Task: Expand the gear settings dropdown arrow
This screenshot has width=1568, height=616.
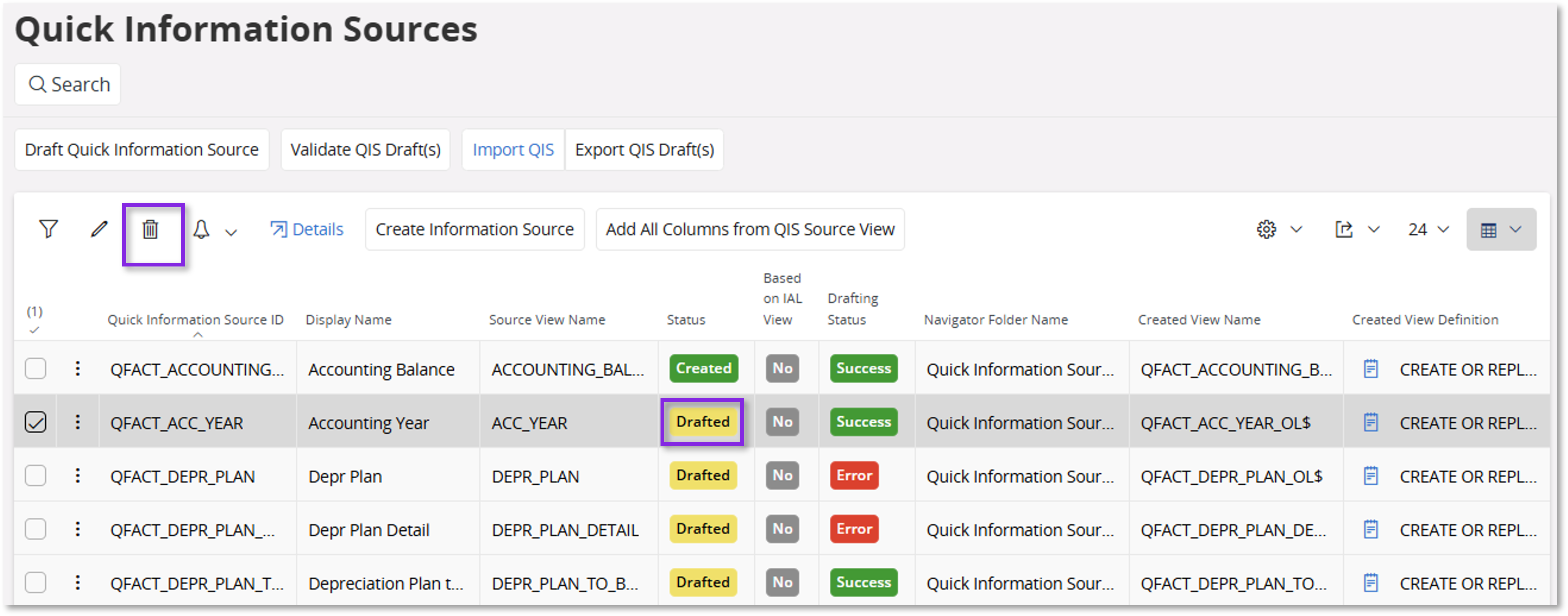Action: click(1296, 229)
